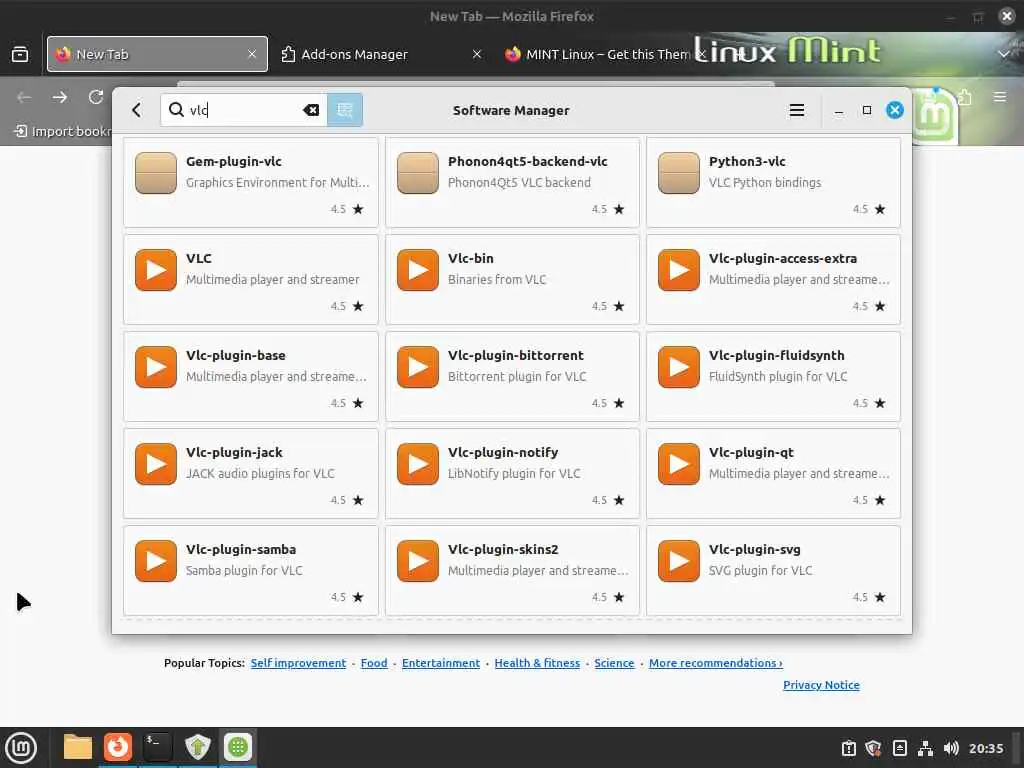1024x768 pixels.
Task: Select Vlc-plugin-svg icon
Action: coord(679,561)
